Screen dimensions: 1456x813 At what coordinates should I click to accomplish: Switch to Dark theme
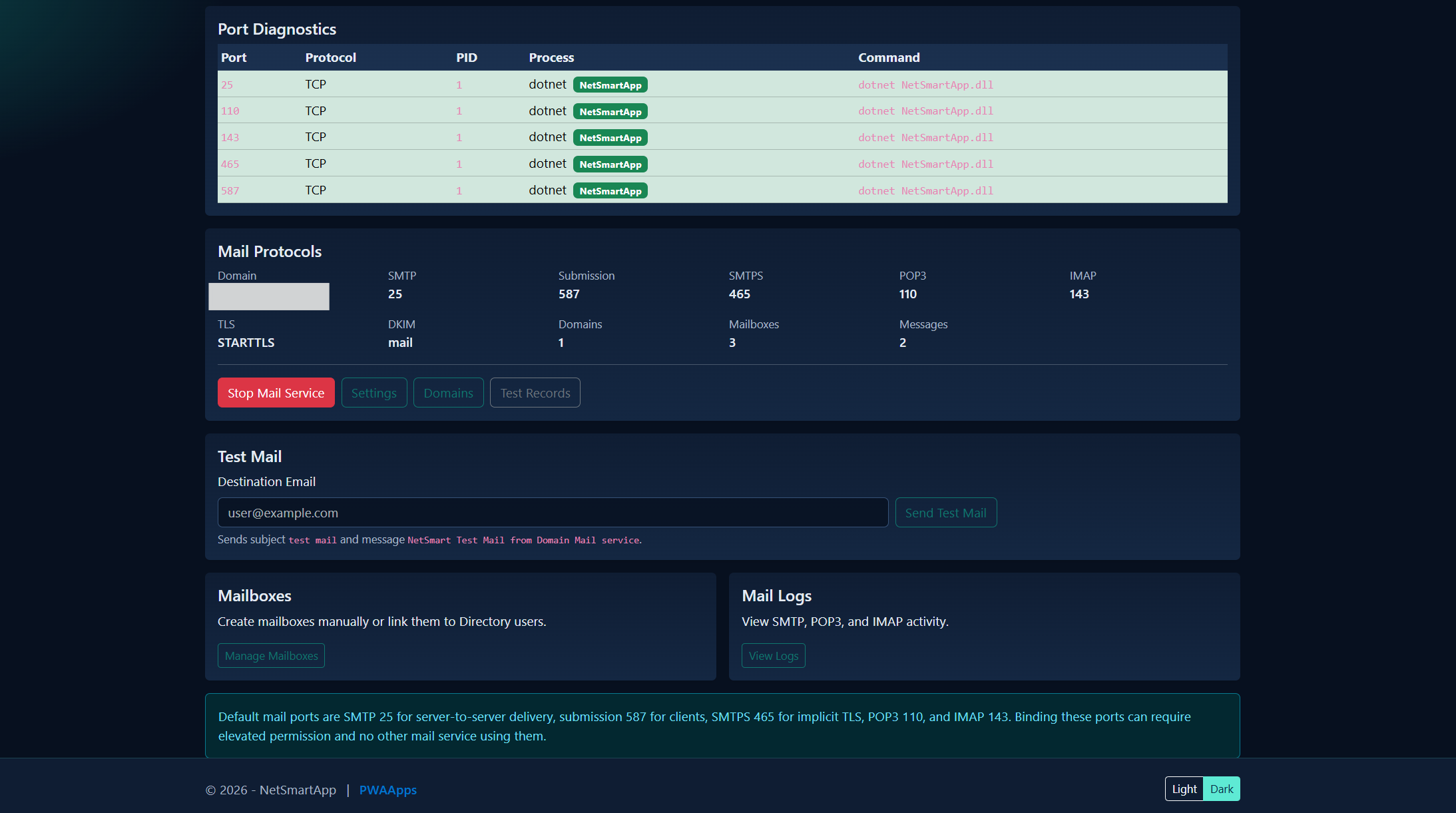pyautogui.click(x=1221, y=789)
